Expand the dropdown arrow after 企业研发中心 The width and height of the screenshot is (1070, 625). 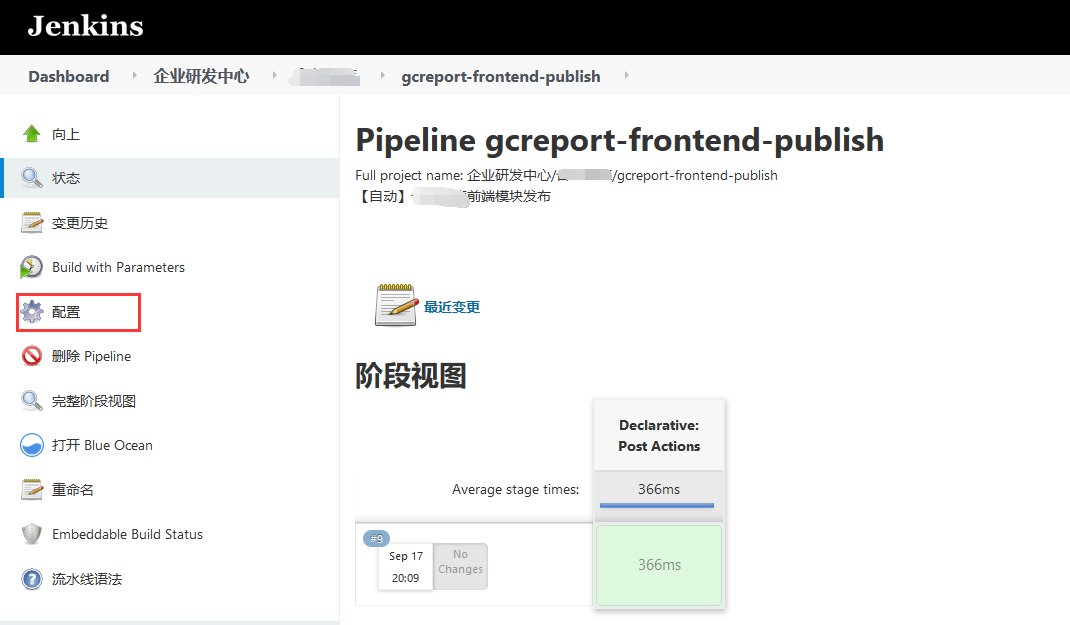pos(274,75)
